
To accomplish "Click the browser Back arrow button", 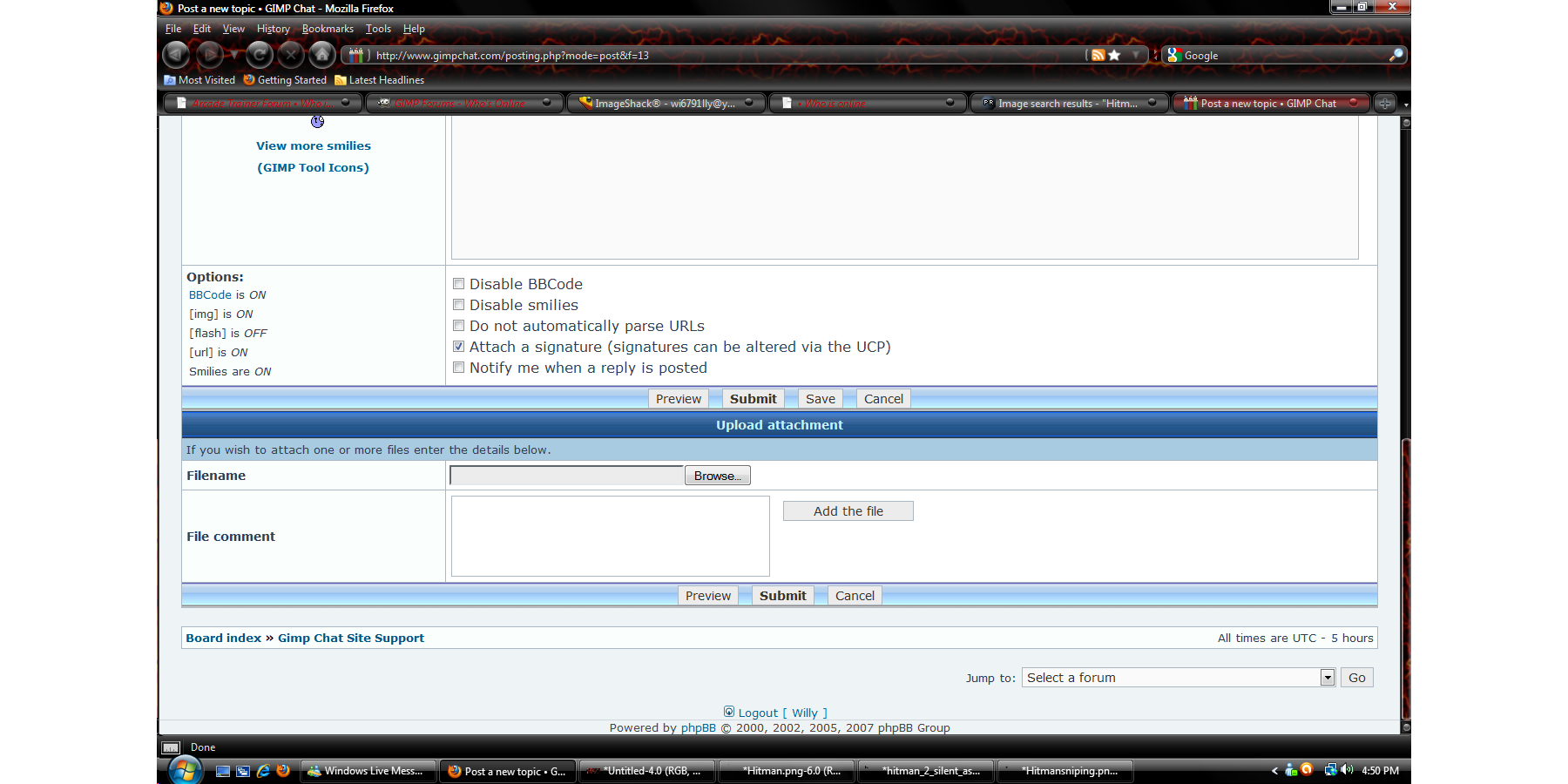I will click(x=176, y=55).
